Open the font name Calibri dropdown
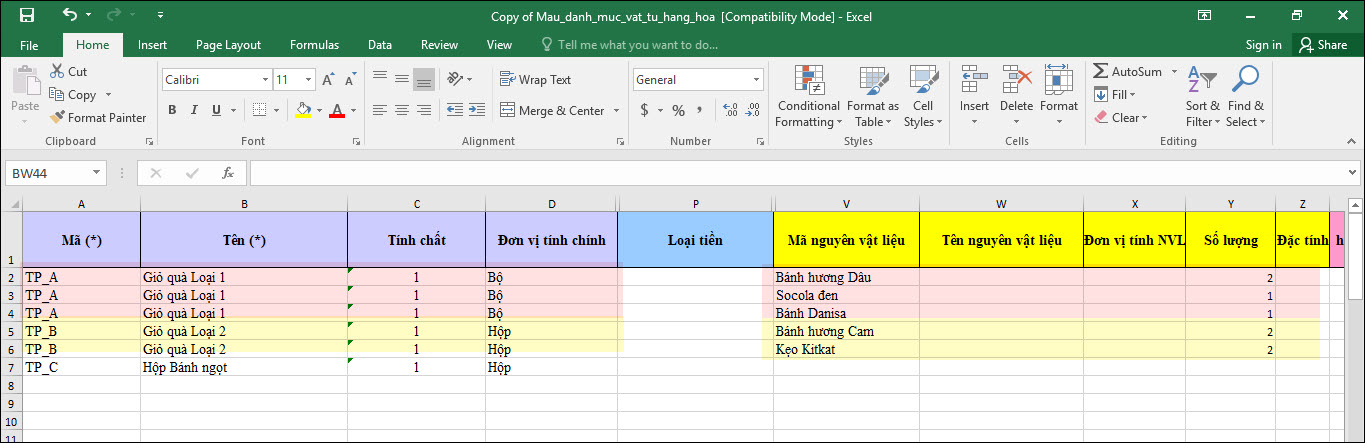This screenshot has height=443, width=1365. (265, 80)
